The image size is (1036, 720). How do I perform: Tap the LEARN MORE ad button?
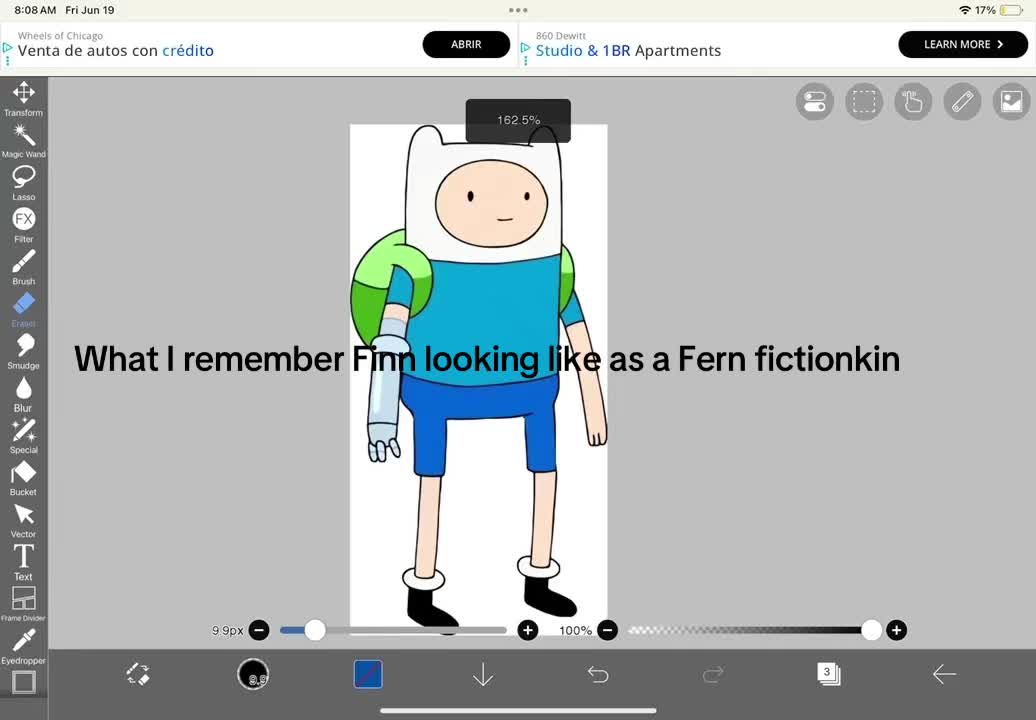coord(963,44)
